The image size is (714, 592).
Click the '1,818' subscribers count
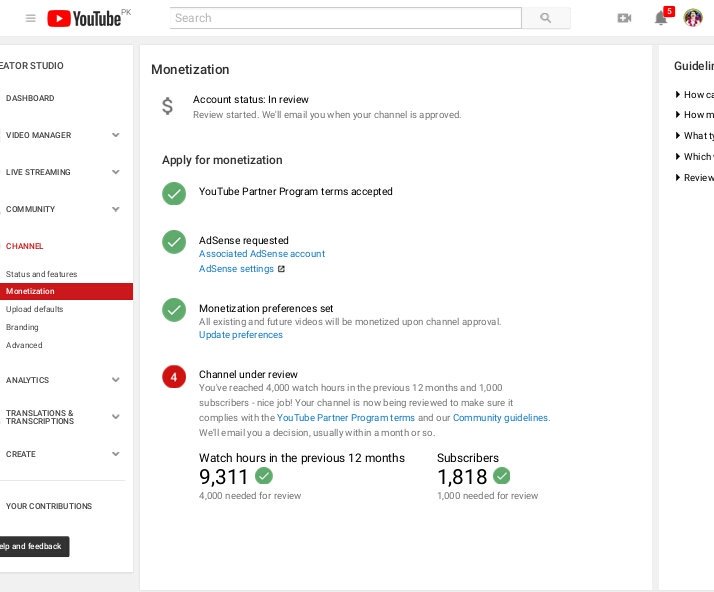coord(462,477)
